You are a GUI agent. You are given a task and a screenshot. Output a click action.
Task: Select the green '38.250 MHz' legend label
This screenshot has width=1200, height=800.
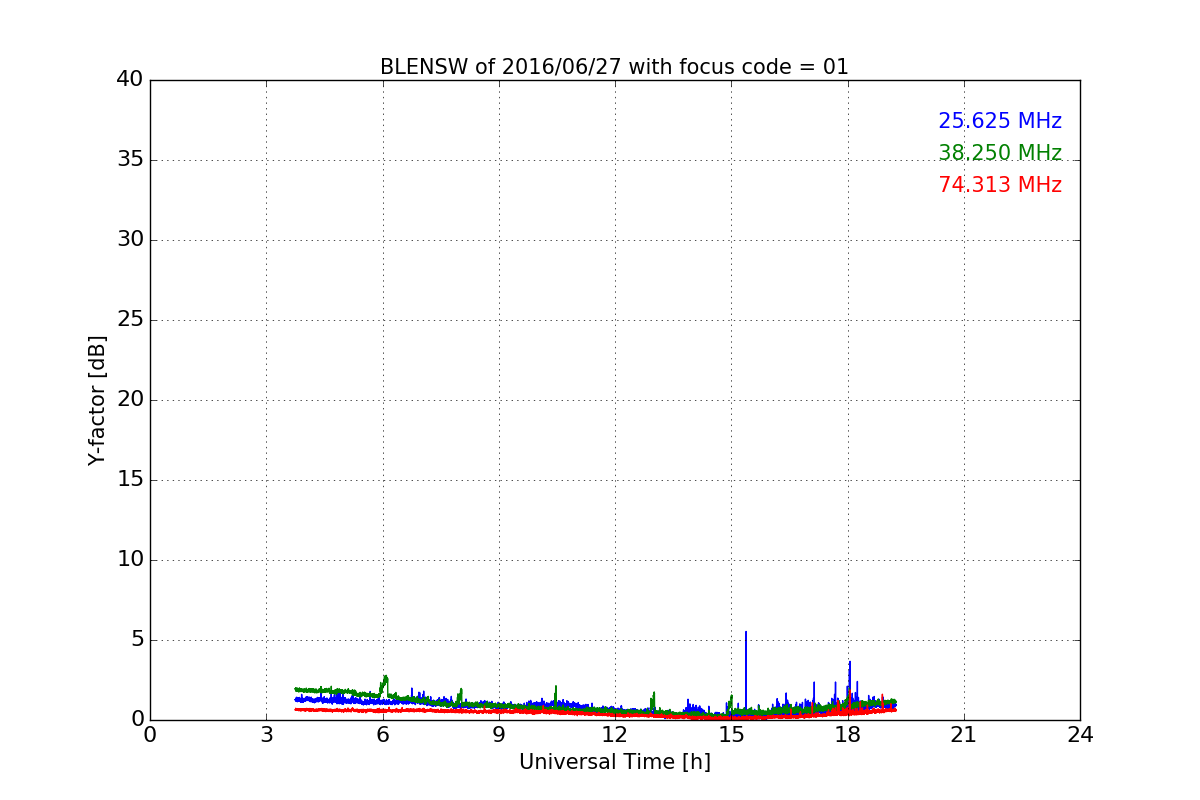pos(1000,153)
